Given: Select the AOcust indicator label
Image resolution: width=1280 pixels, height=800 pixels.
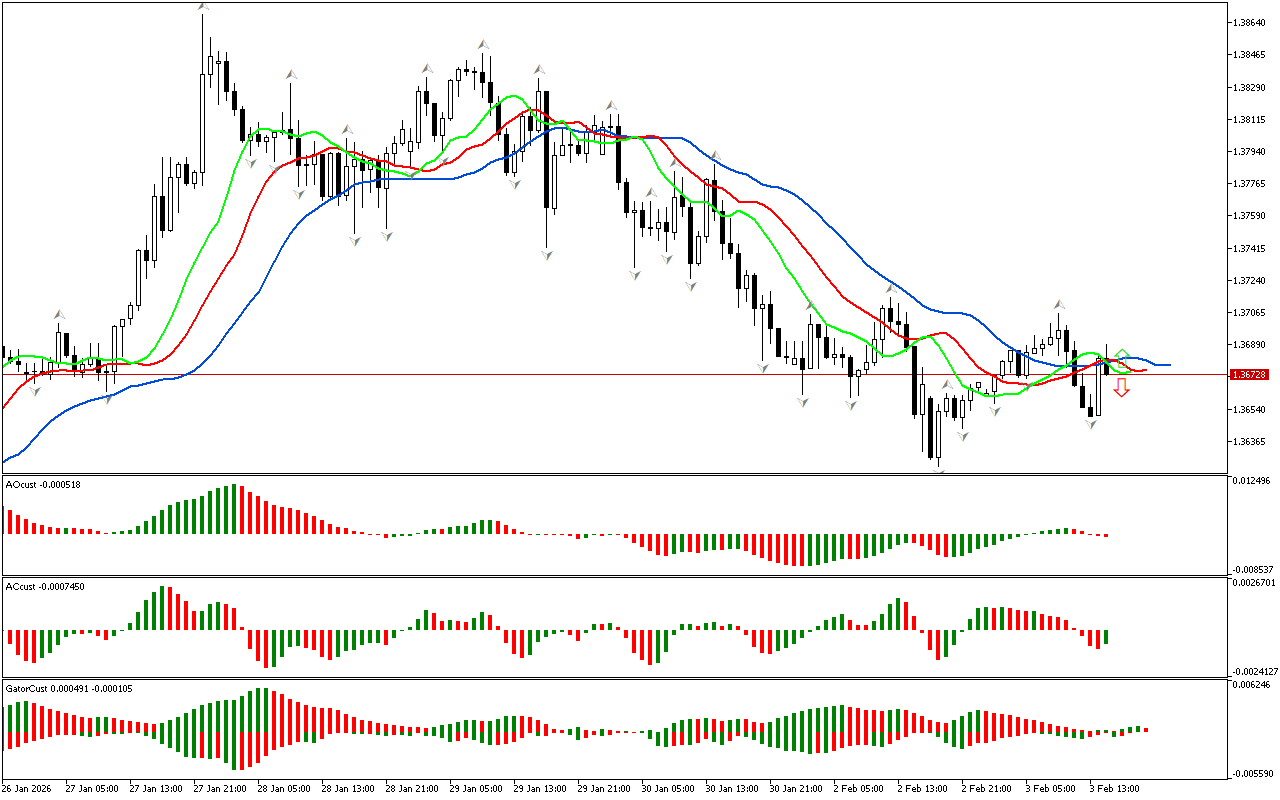Looking at the screenshot, I should click(43, 485).
